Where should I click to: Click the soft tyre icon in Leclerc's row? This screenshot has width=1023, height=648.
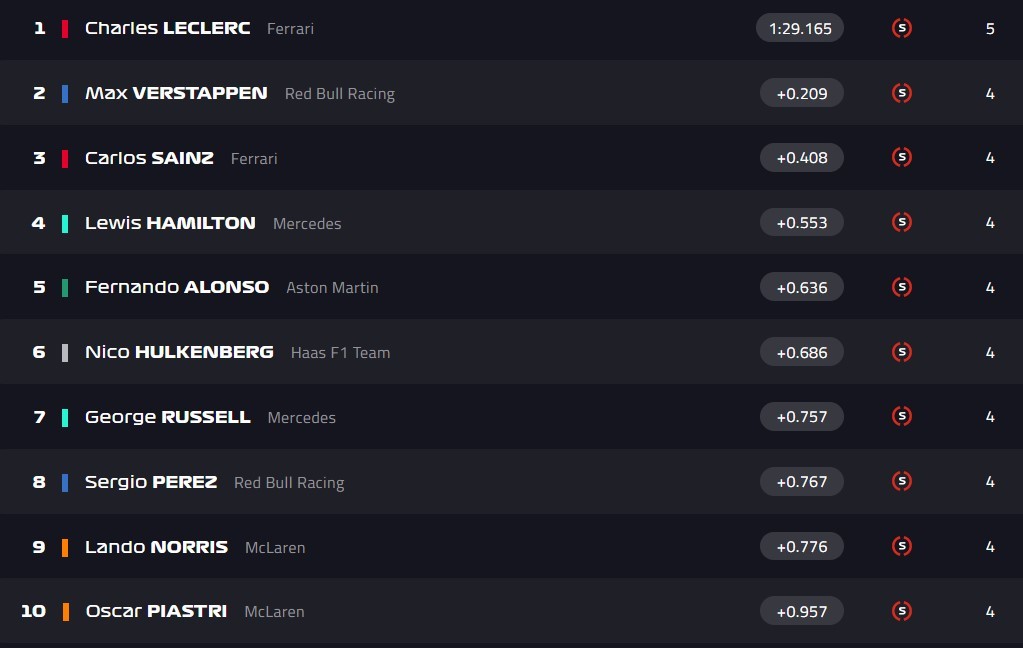(901, 28)
